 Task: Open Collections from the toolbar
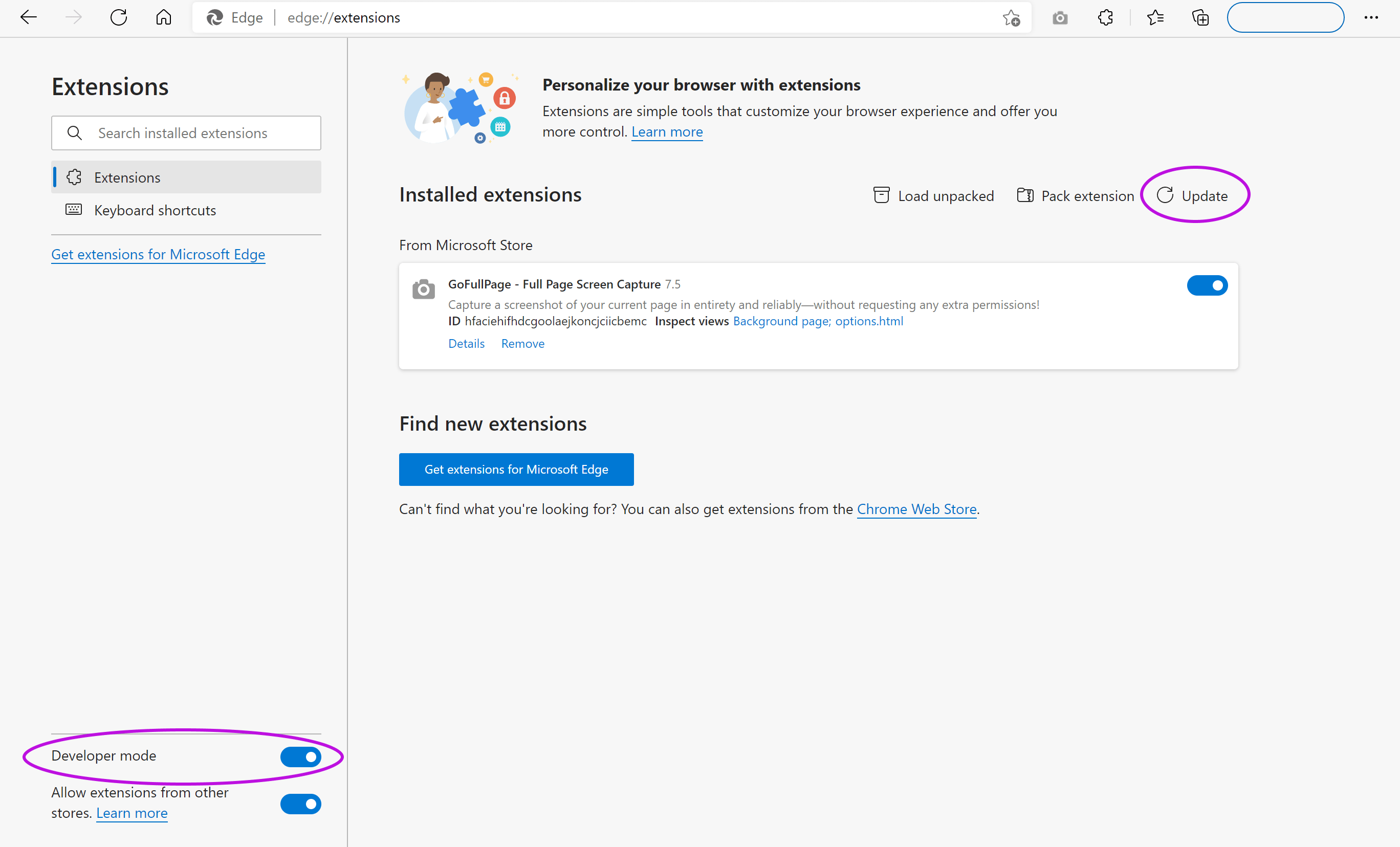[1200, 17]
